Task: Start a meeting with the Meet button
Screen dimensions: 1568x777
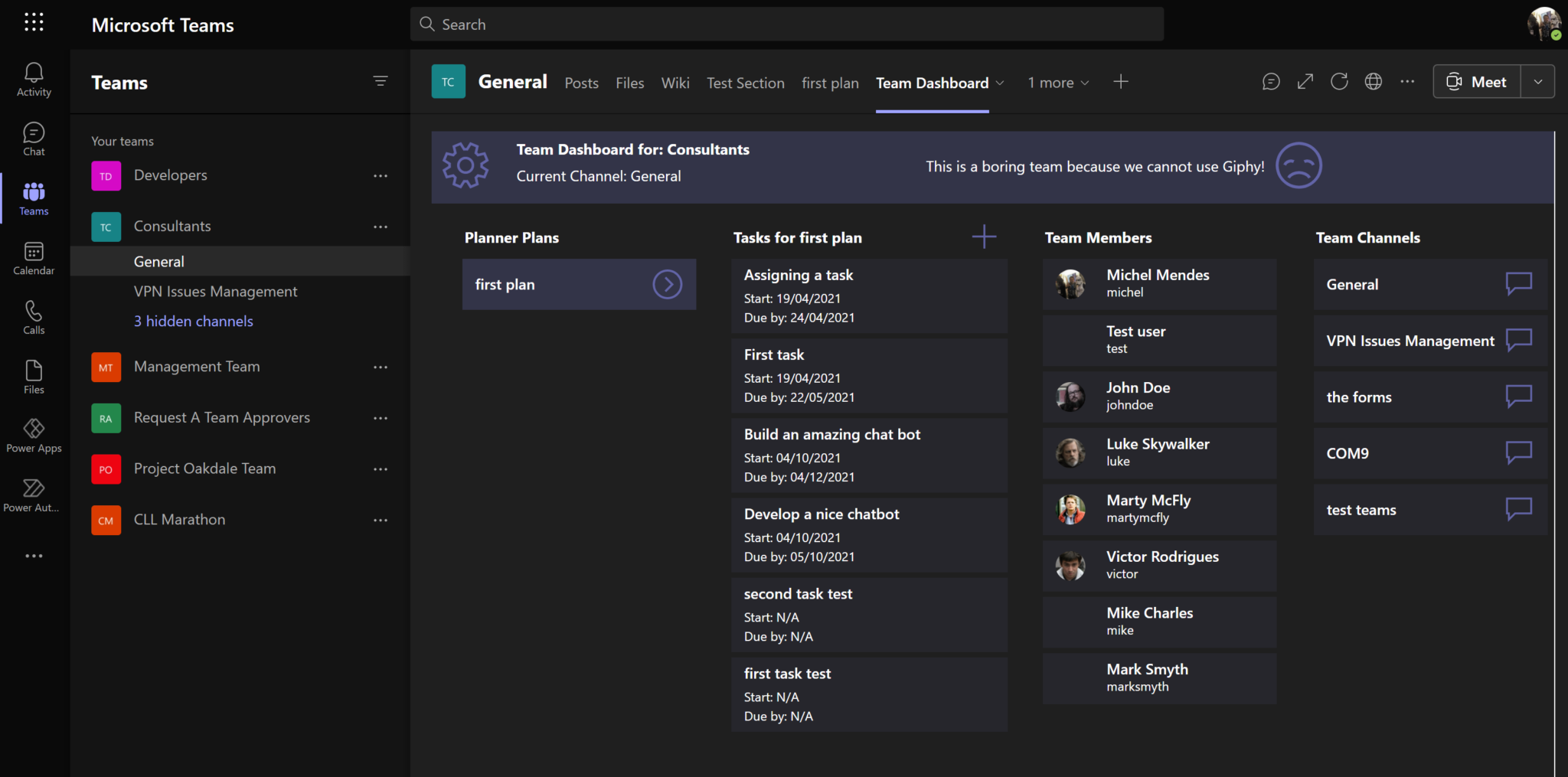Action: 1476,81
